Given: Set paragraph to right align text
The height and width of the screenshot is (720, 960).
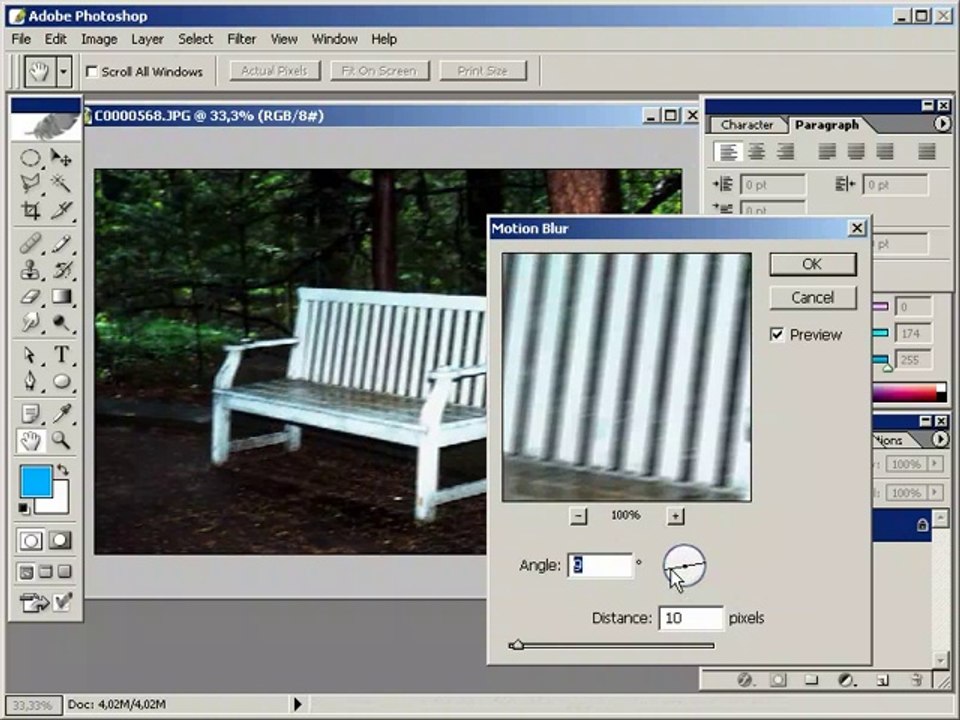Looking at the screenshot, I should (786, 151).
